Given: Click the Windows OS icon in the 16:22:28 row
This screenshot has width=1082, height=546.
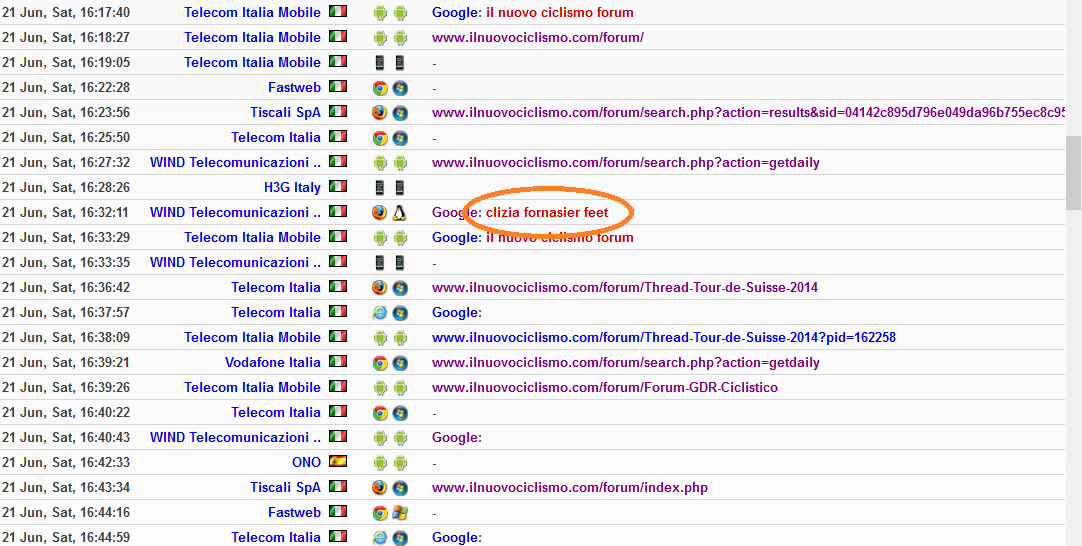Looking at the screenshot, I should [x=400, y=88].
